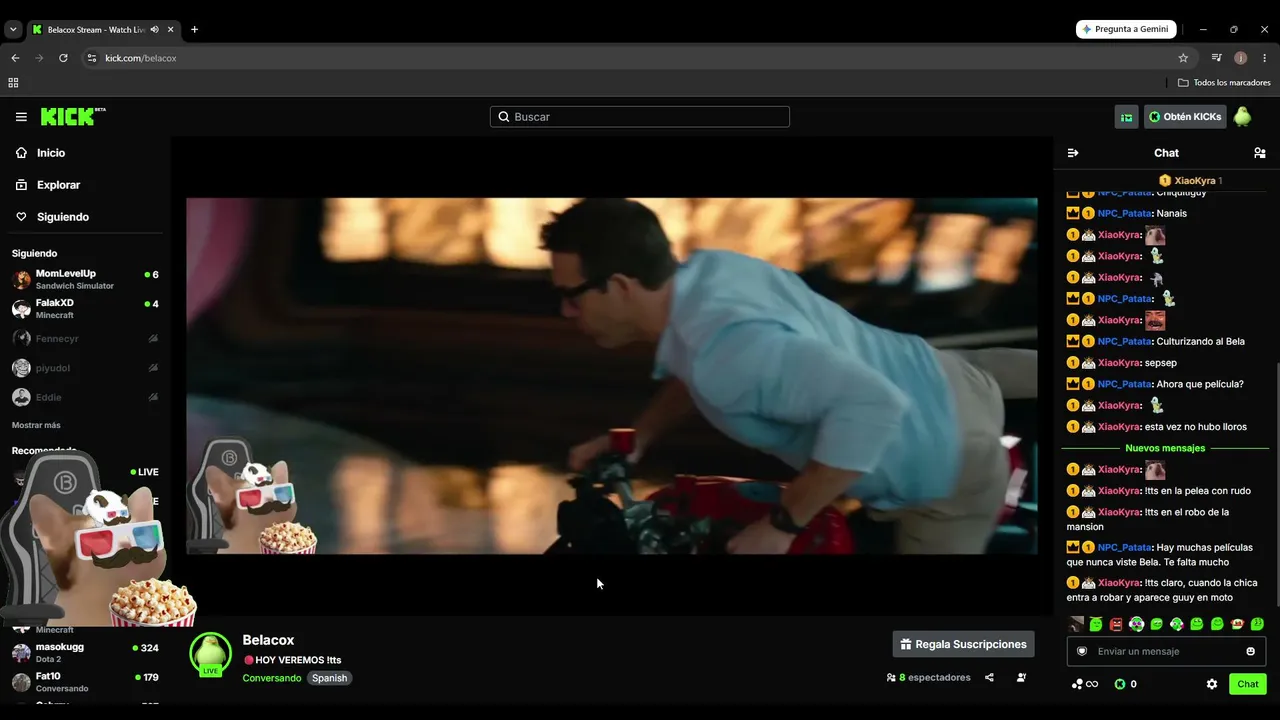Click the Conversando category link

pos(272,678)
